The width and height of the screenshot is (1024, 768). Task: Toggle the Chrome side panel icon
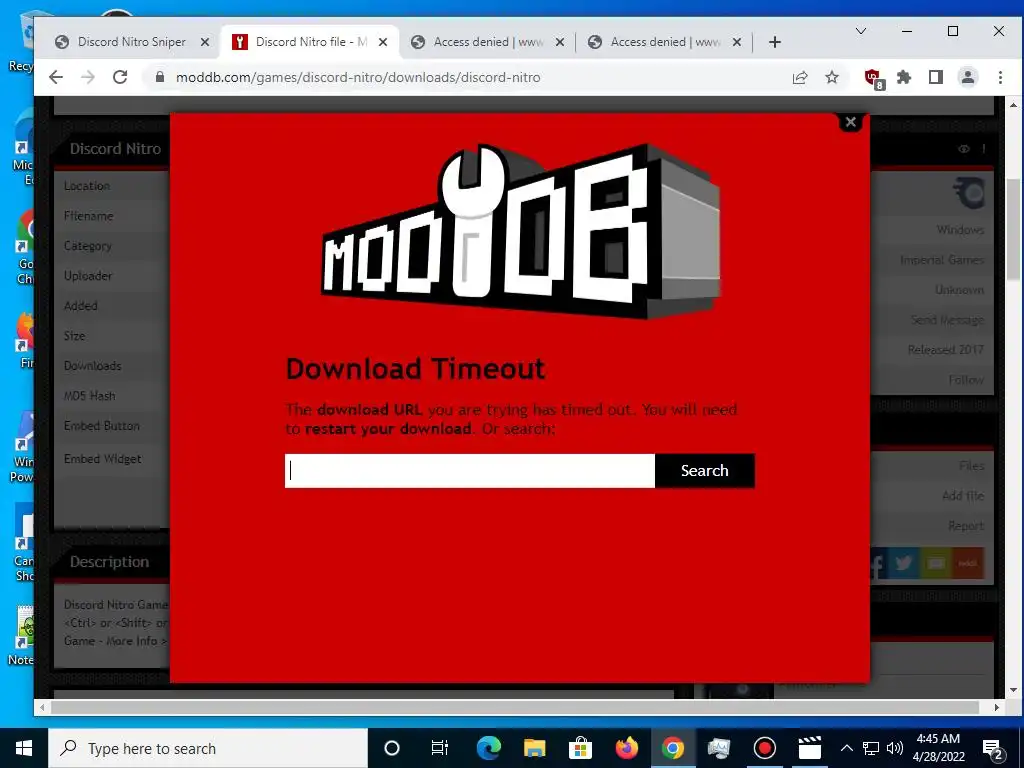click(936, 78)
